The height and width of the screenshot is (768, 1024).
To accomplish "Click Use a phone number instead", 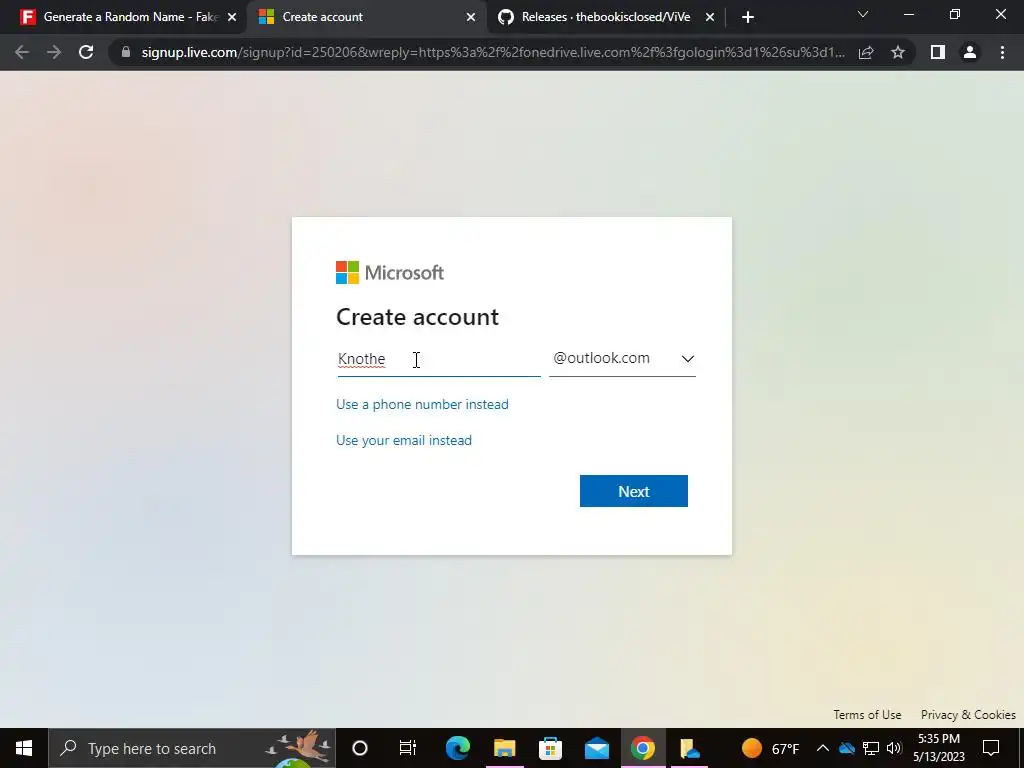I will [423, 404].
